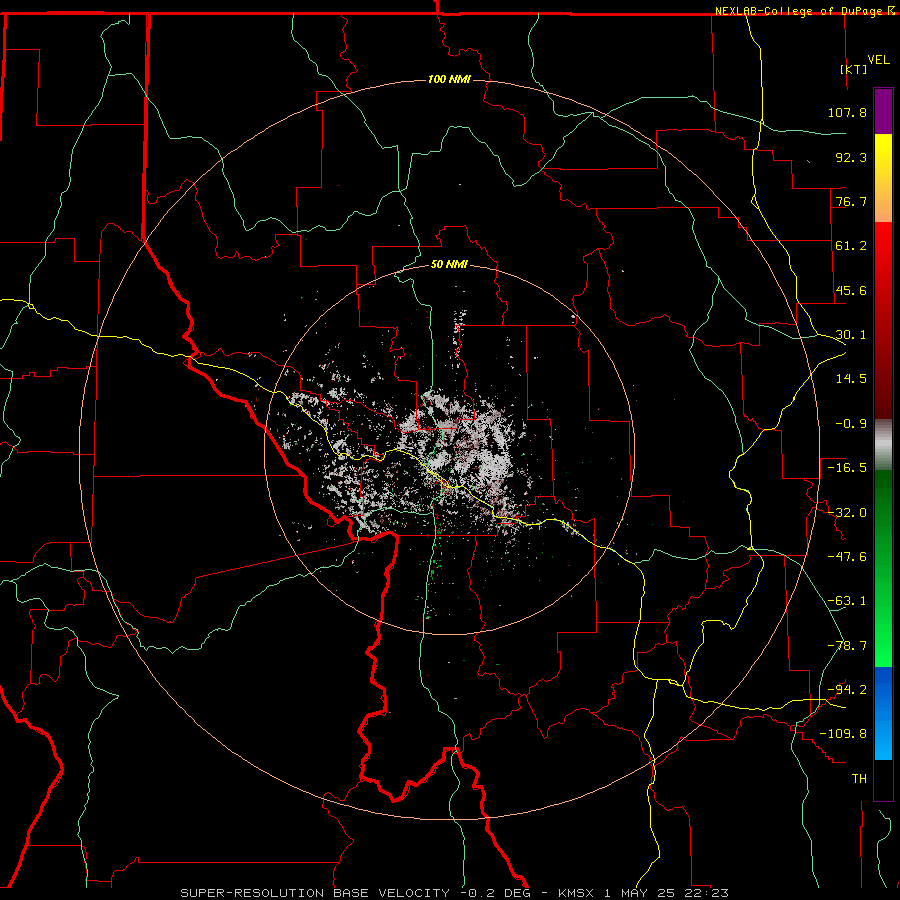Screen dimensions: 900x900
Task: Click the -94.2 velocity scale value
Action: pyautogui.click(x=847, y=690)
